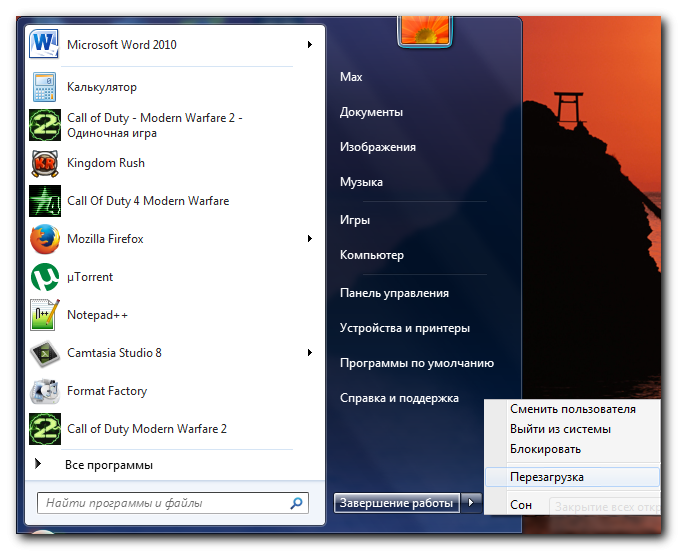
Task: Expand the Все программы arrow
Action: [38, 464]
